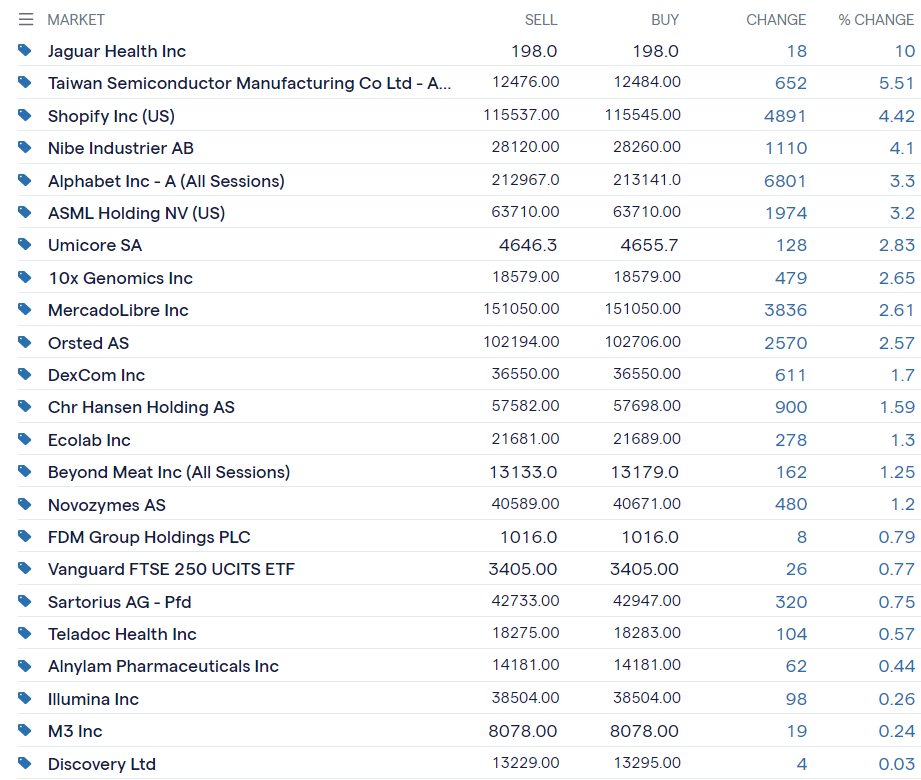The height and width of the screenshot is (780, 921).
Task: Click the tag icon for Sartorius AG - Pfd
Action: [25, 601]
